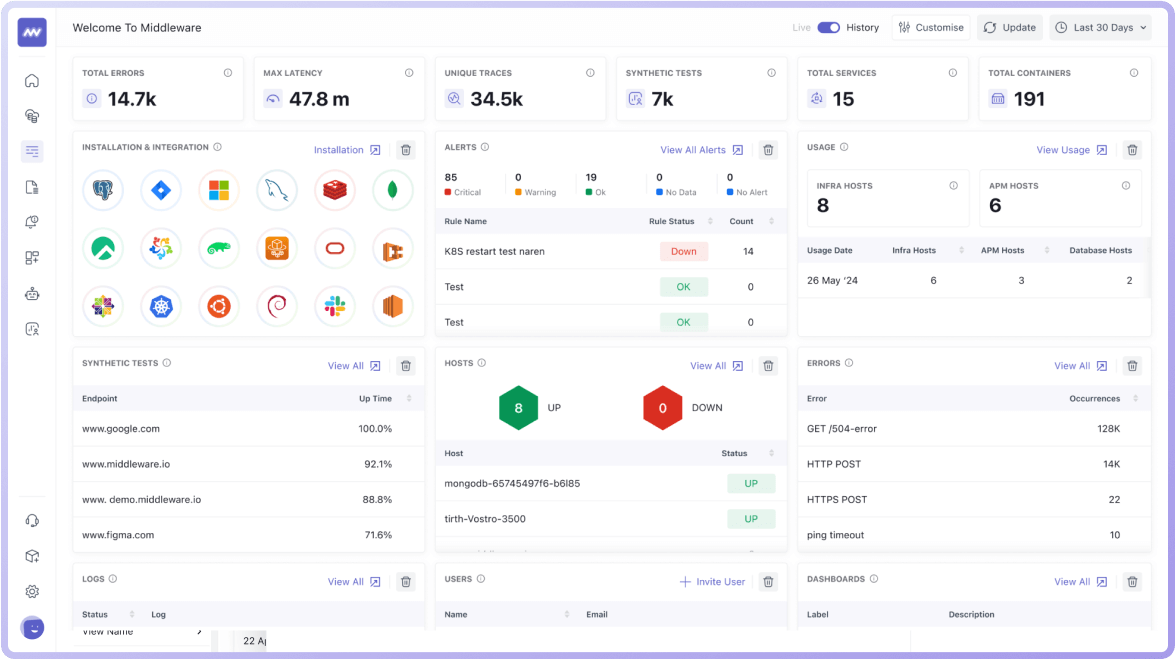Open the View All Alerts link
This screenshot has width=1175, height=659.
701,150
